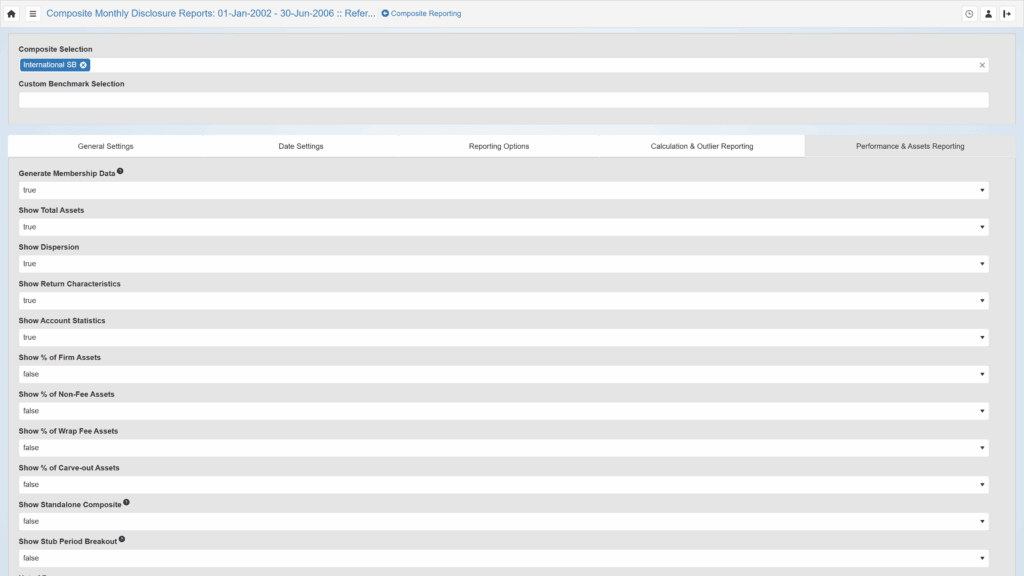The image size is (1024, 576).
Task: Expand the Show Account Statistics dropdown
Action: 503,337
